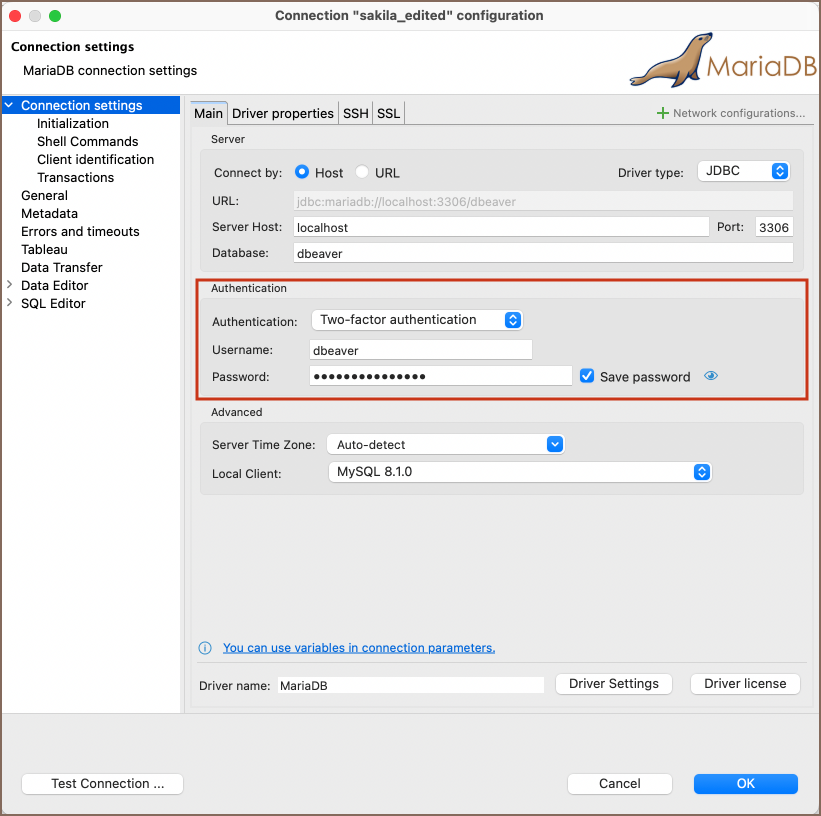This screenshot has width=821, height=816.
Task: Uncheck the Save password checkbox
Action: (587, 376)
